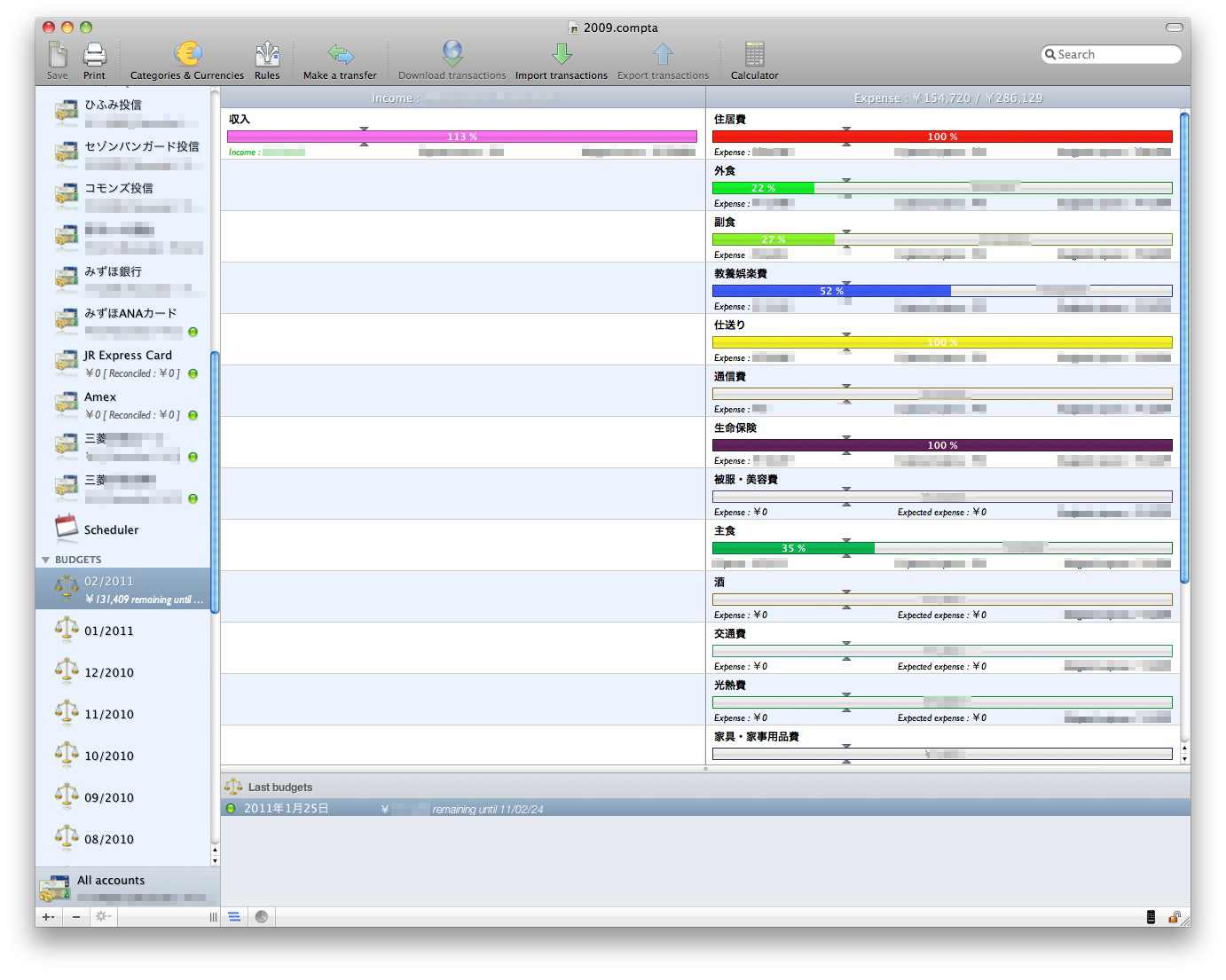Switch to list view mode
The height and width of the screenshot is (980, 1226).
[x=234, y=917]
